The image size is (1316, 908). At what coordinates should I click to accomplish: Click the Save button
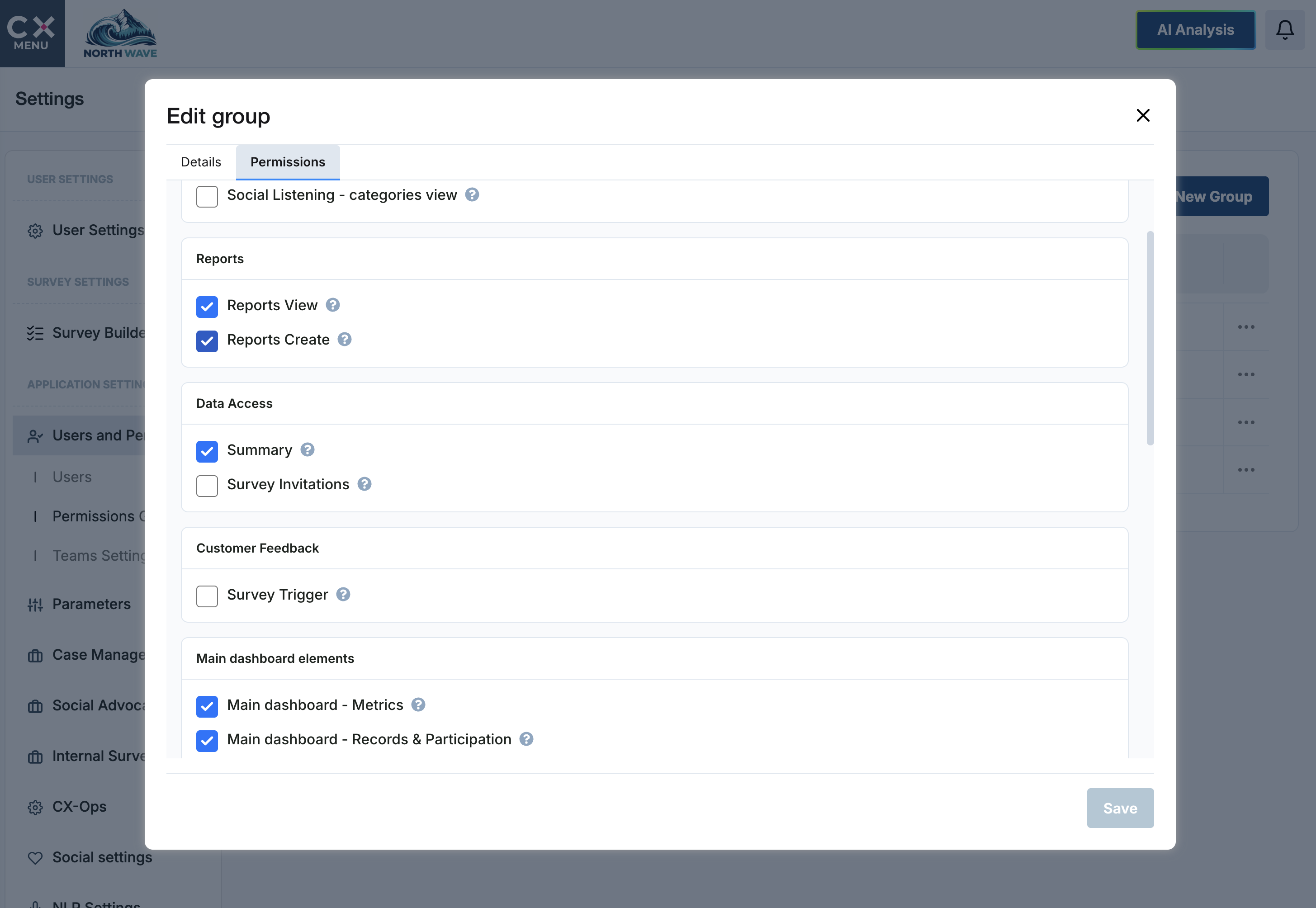pyautogui.click(x=1120, y=808)
